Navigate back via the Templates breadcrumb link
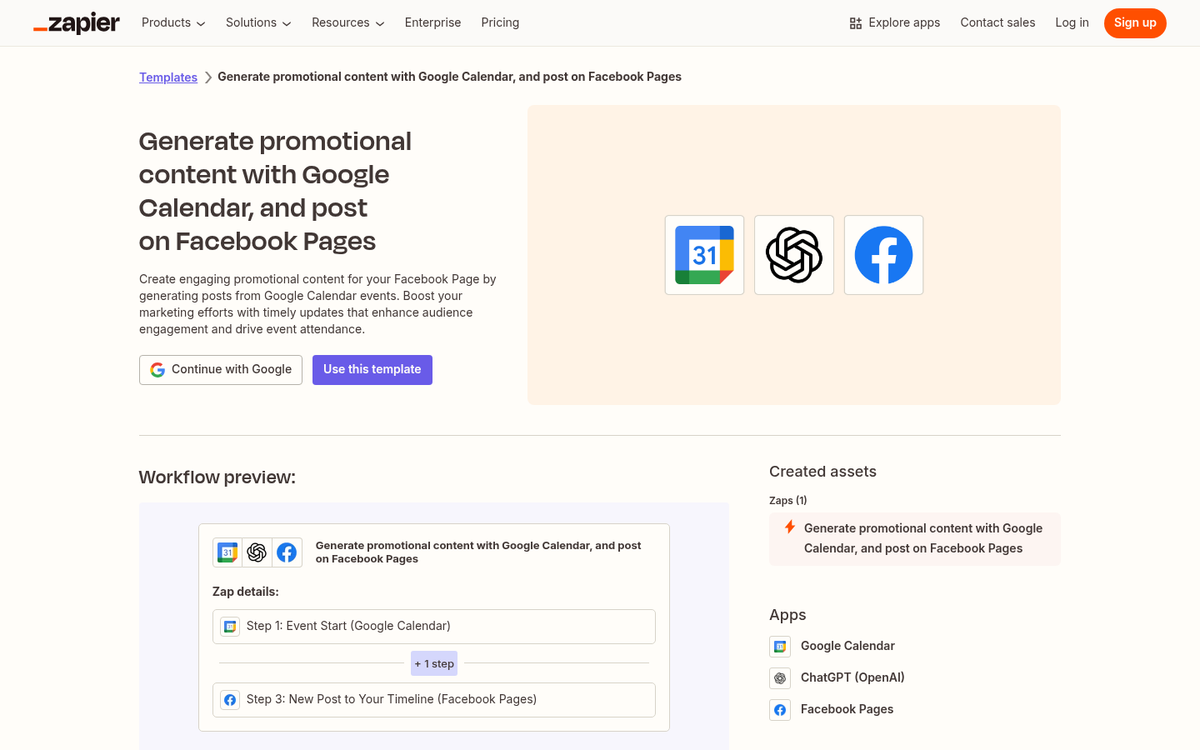This screenshot has width=1200, height=750. point(168,77)
